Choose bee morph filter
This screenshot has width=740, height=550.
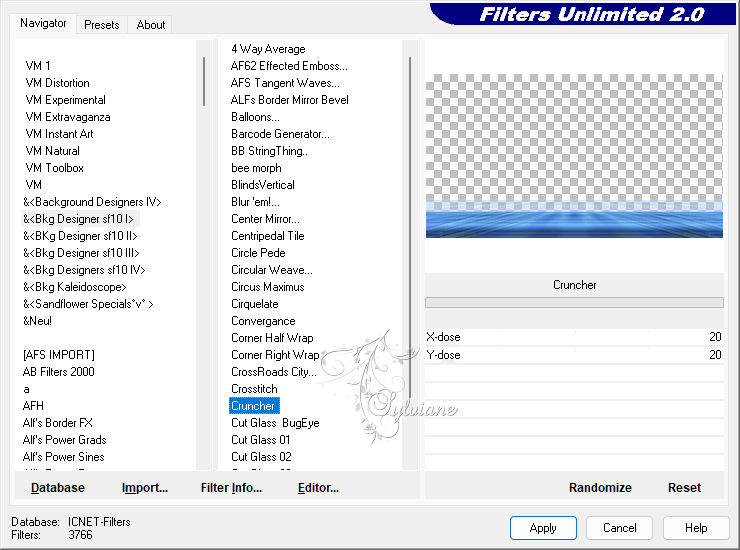(x=256, y=168)
